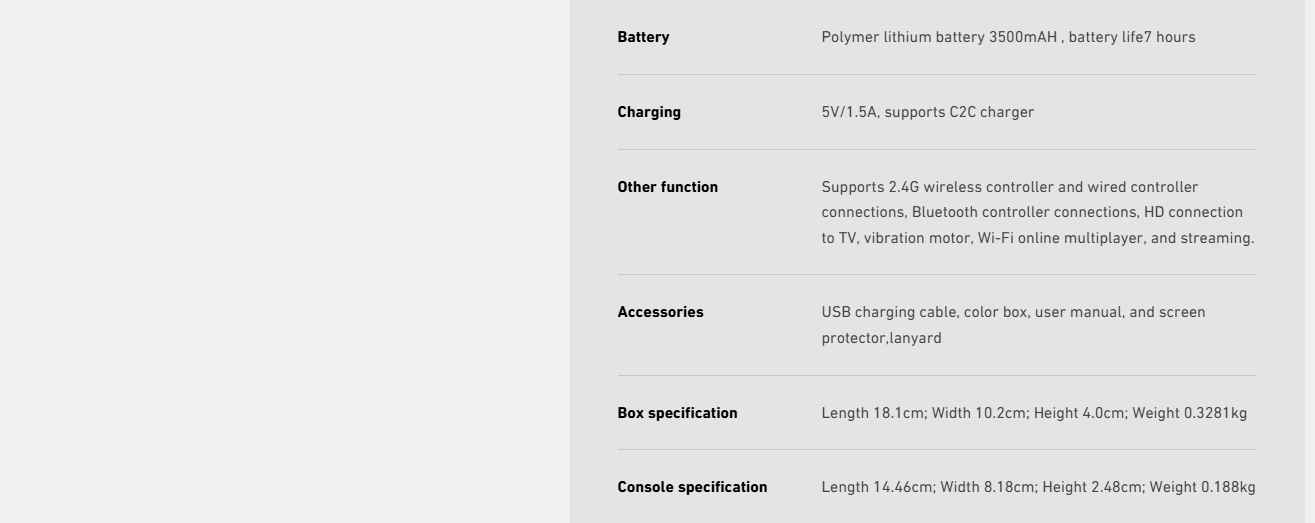Image resolution: width=1315 pixels, height=523 pixels.
Task: Click the Charging specification label
Action: point(649,112)
